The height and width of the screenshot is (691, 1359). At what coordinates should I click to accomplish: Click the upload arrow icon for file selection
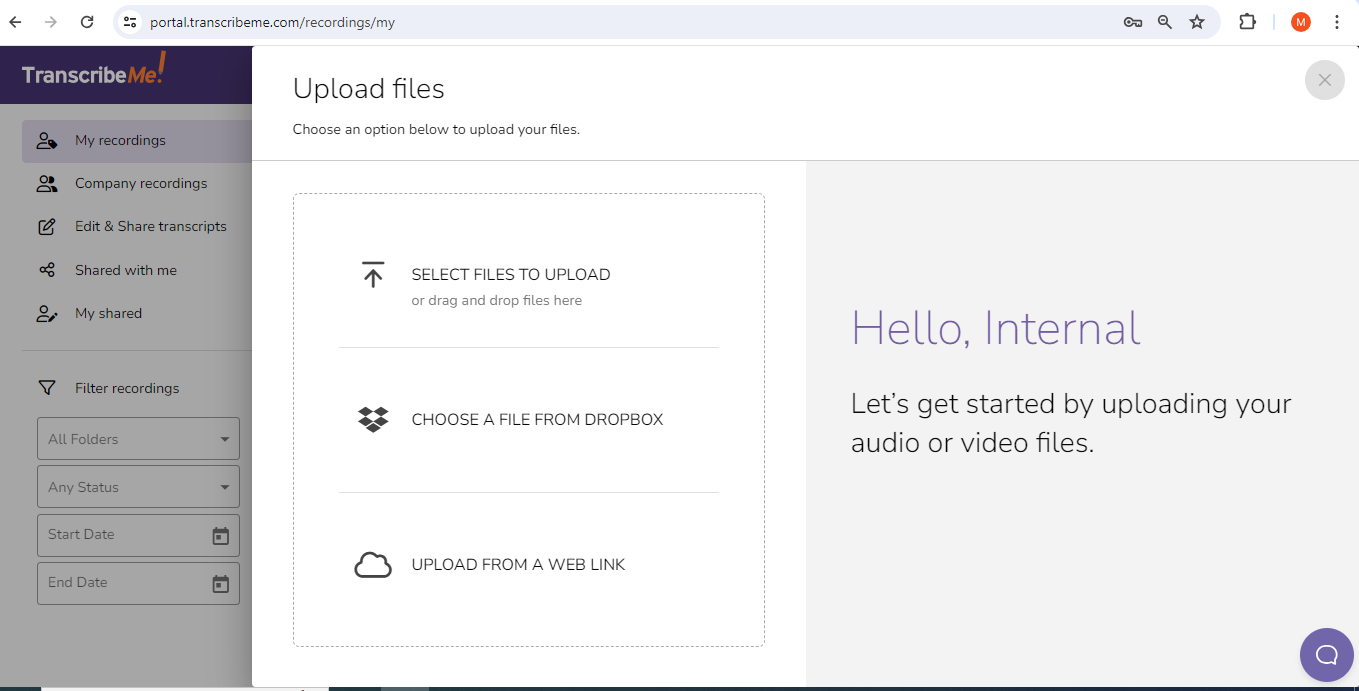click(373, 275)
